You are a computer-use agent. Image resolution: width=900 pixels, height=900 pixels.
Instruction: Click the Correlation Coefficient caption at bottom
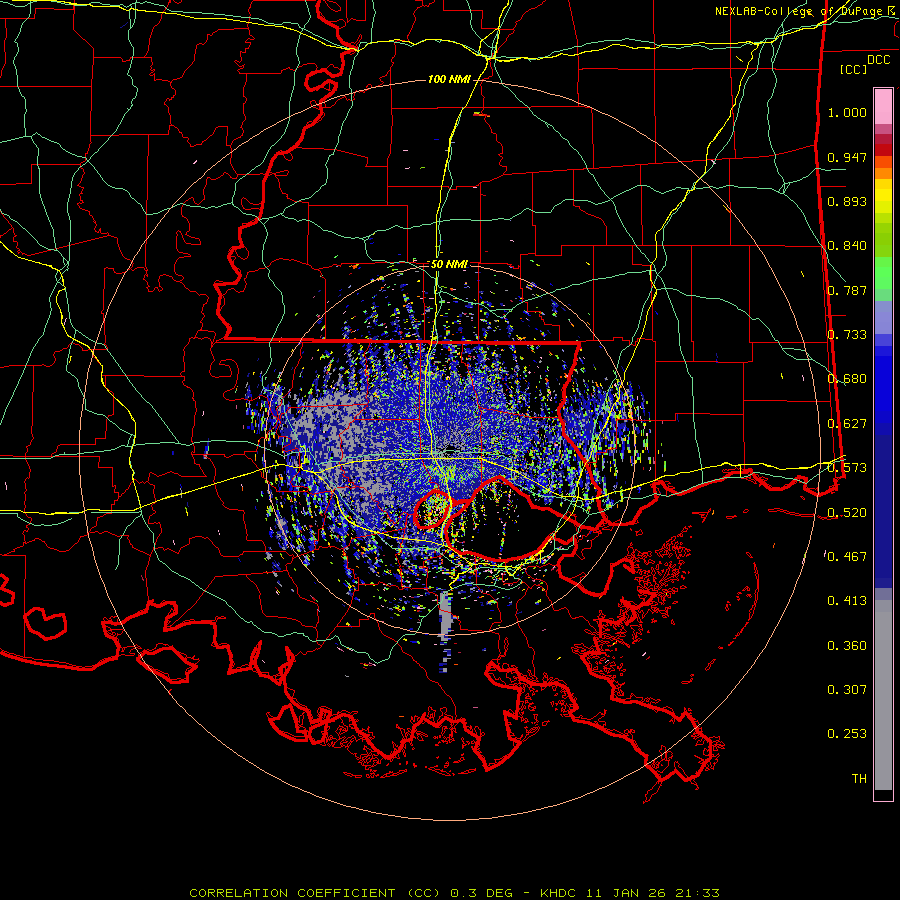point(454,893)
